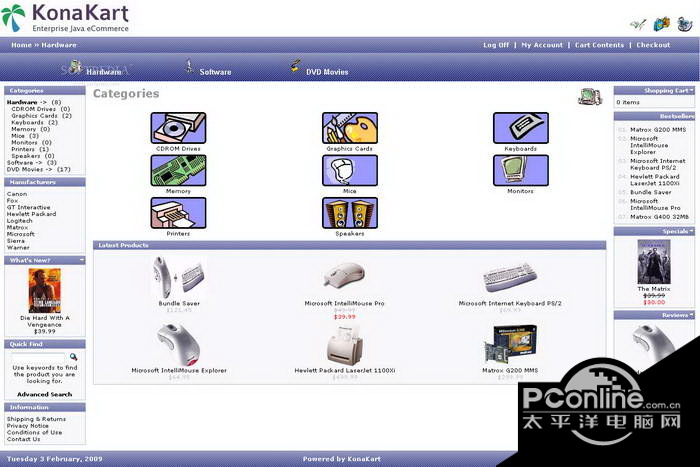The image size is (700, 467).
Task: Select Keyboards in the category sidebar
Action: pos(28,122)
